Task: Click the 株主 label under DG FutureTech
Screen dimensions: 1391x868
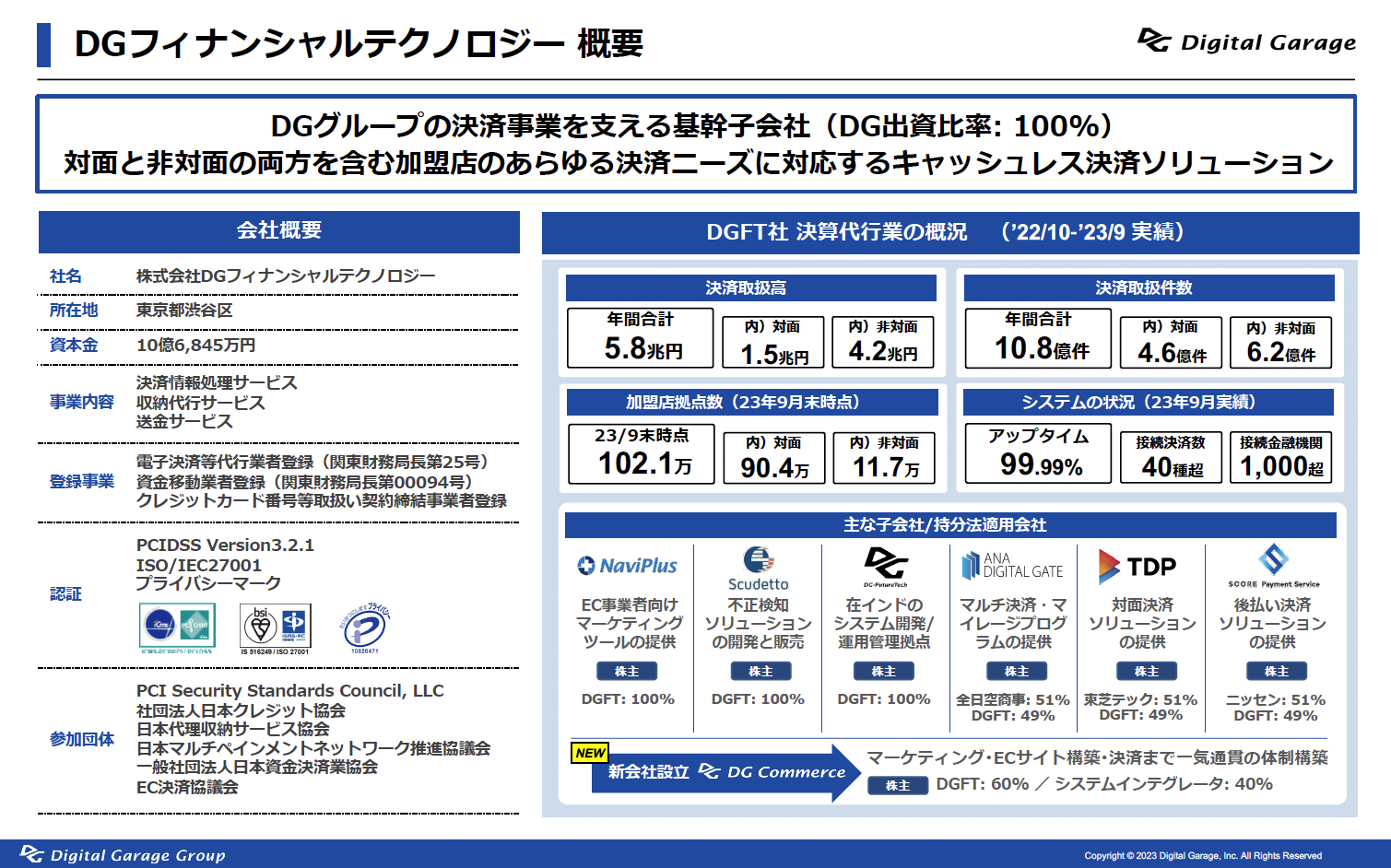Action: tap(884, 672)
